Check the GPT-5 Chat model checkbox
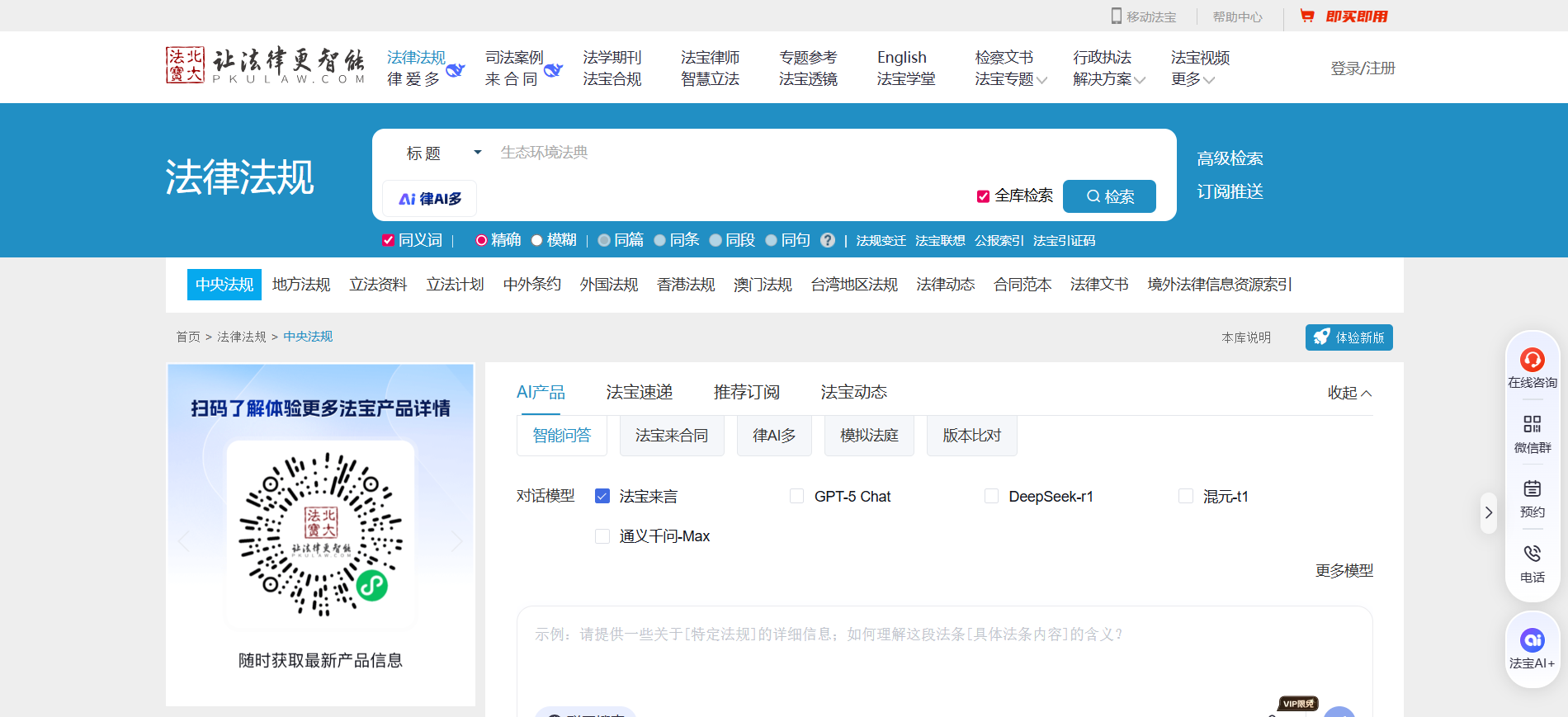 [797, 496]
